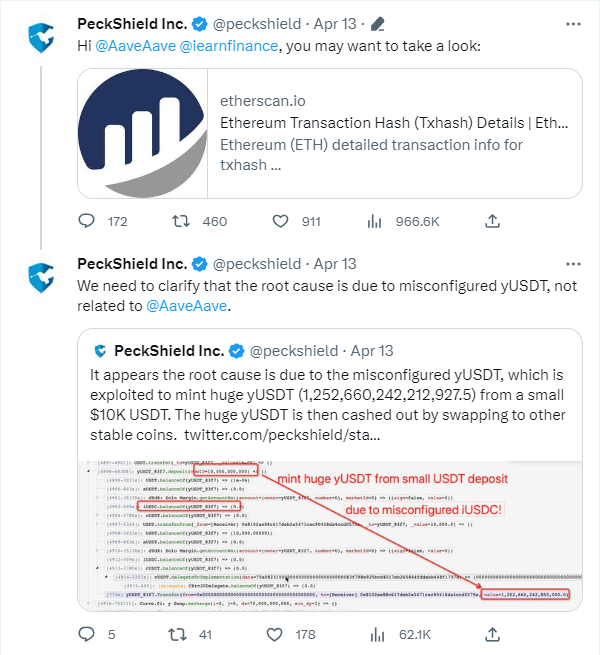The height and width of the screenshot is (655, 600).
Task: Like the first tweet with 911 likes
Action: [280, 221]
